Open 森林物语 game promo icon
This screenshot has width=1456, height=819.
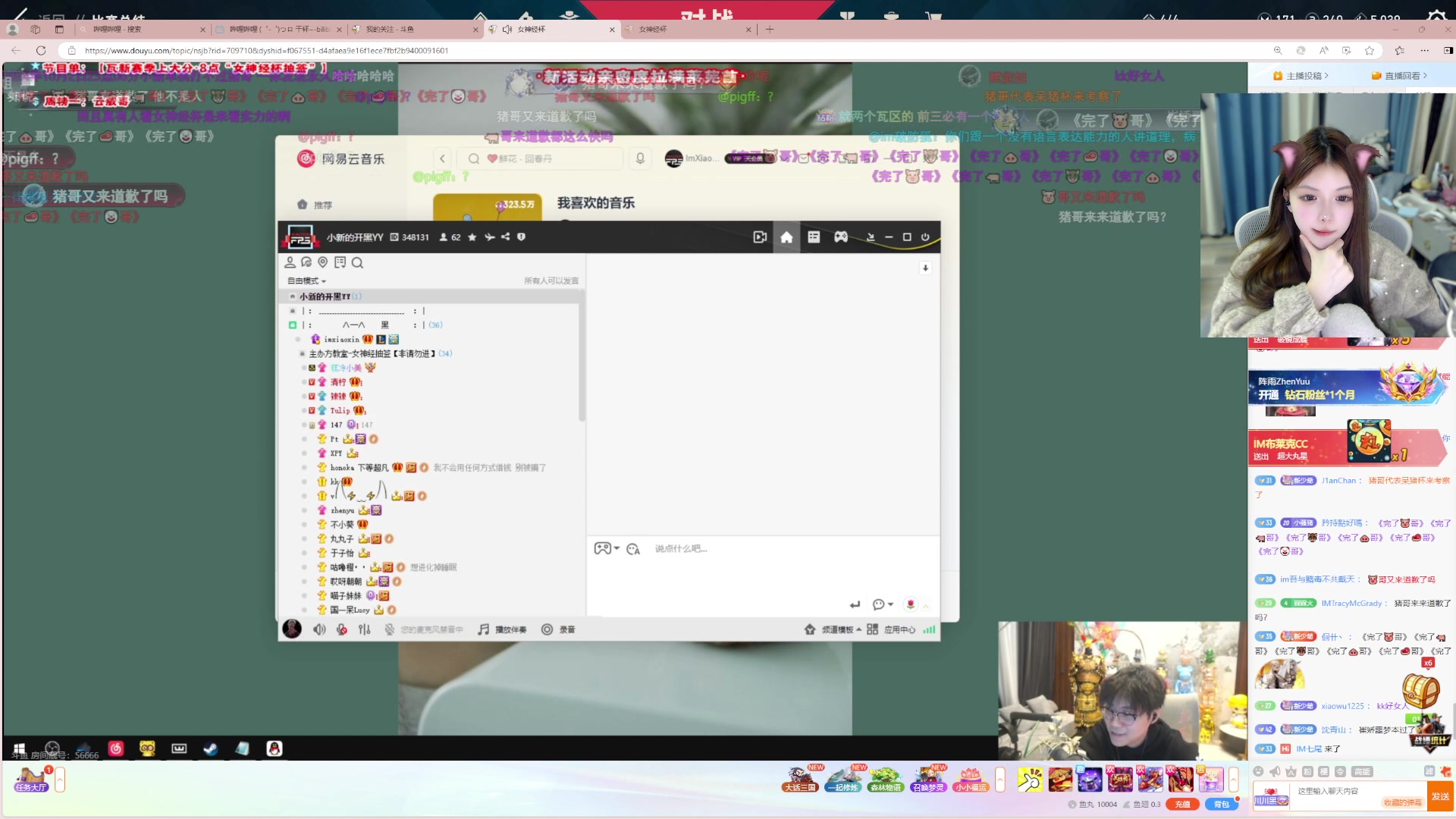click(x=885, y=779)
